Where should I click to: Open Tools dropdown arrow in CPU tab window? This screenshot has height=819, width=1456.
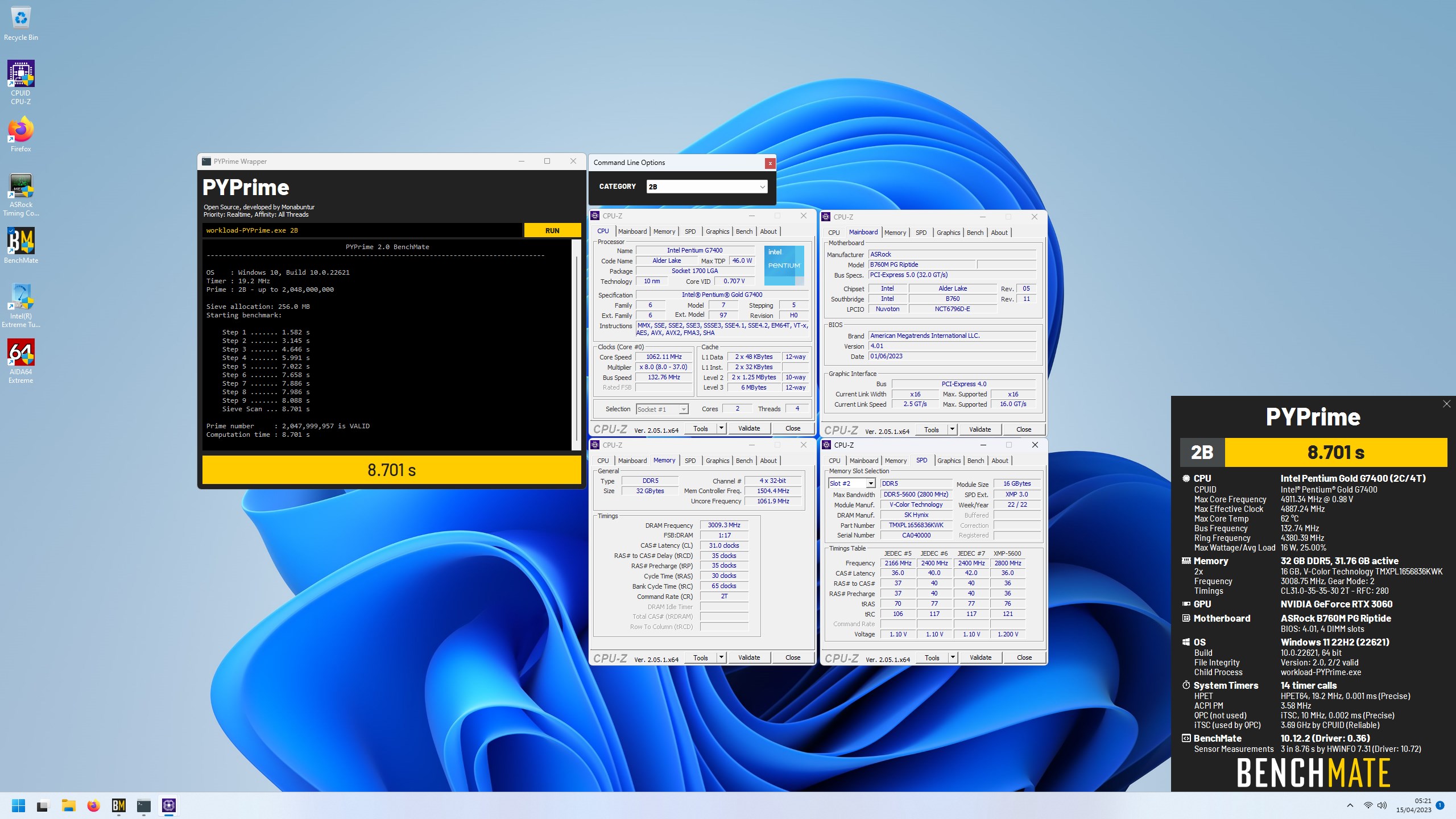(721, 429)
